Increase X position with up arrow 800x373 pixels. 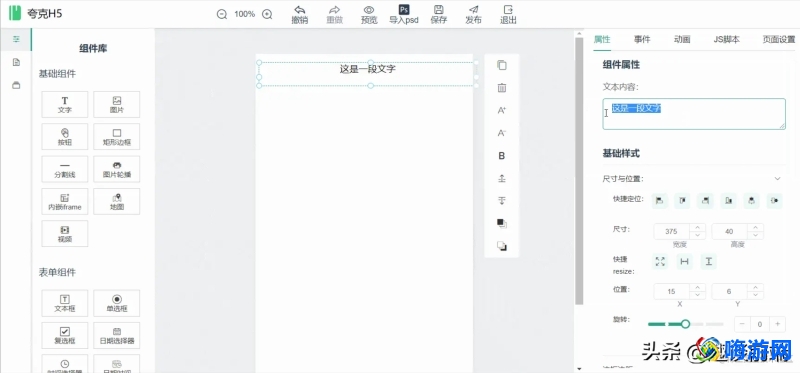[x=697, y=287]
